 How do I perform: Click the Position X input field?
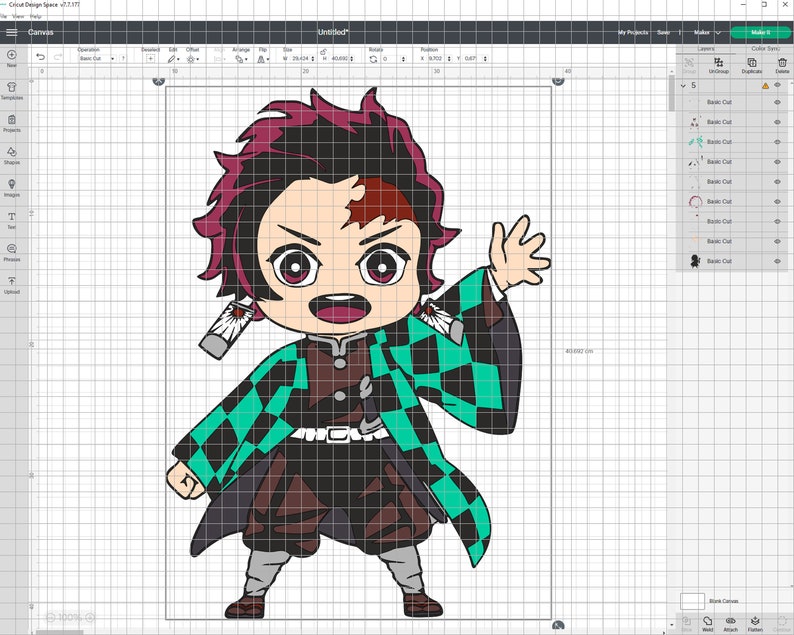pyautogui.click(x=435, y=59)
